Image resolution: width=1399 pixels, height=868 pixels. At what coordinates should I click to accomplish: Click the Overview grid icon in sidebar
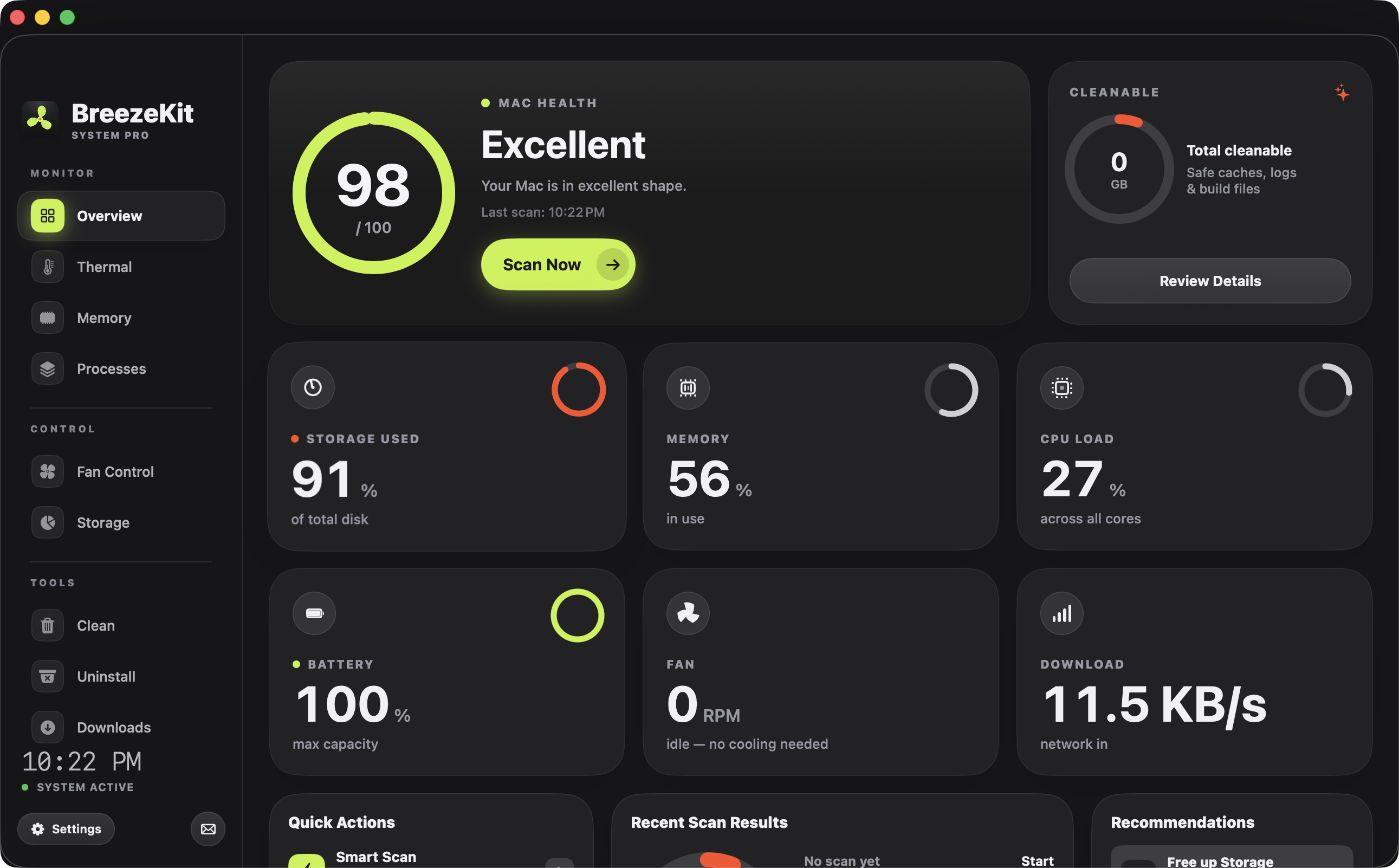coord(48,216)
